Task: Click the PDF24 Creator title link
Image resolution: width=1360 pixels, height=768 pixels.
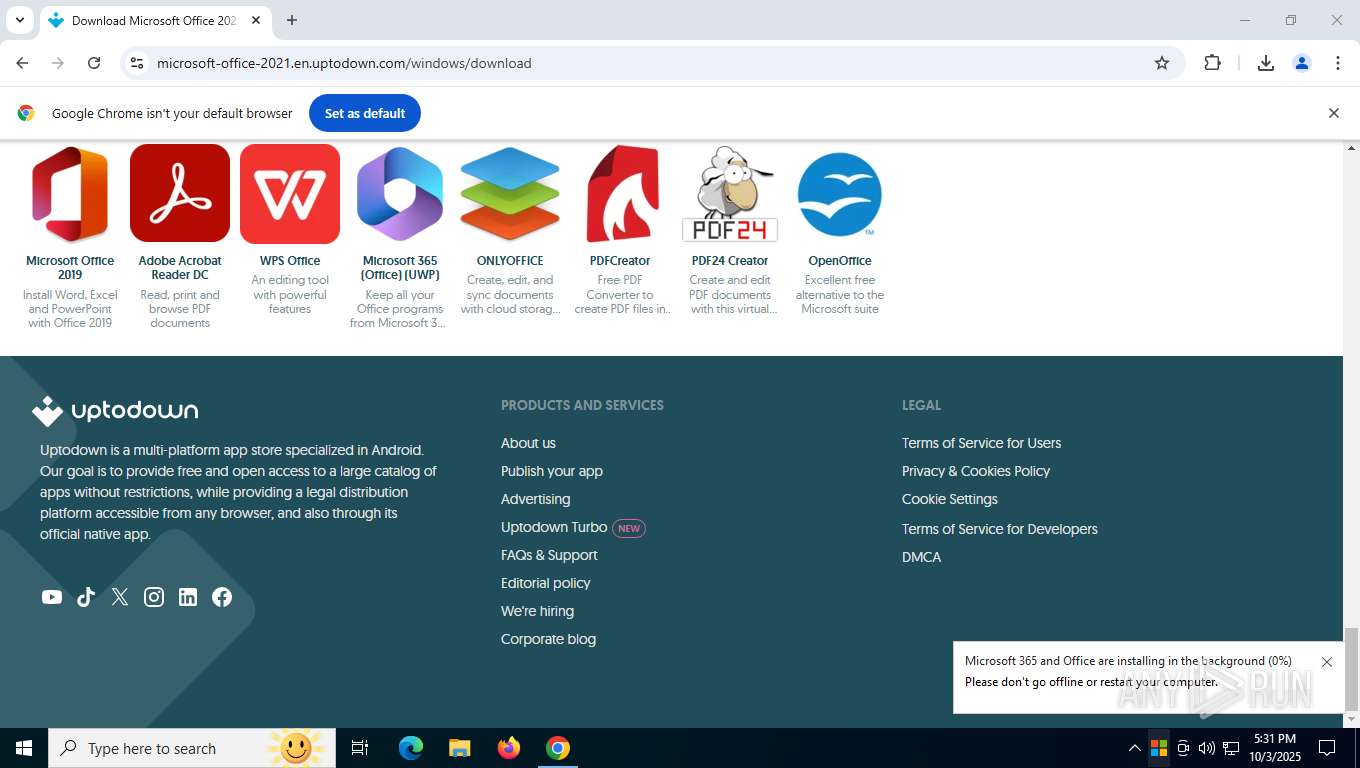Action: [x=730, y=261]
